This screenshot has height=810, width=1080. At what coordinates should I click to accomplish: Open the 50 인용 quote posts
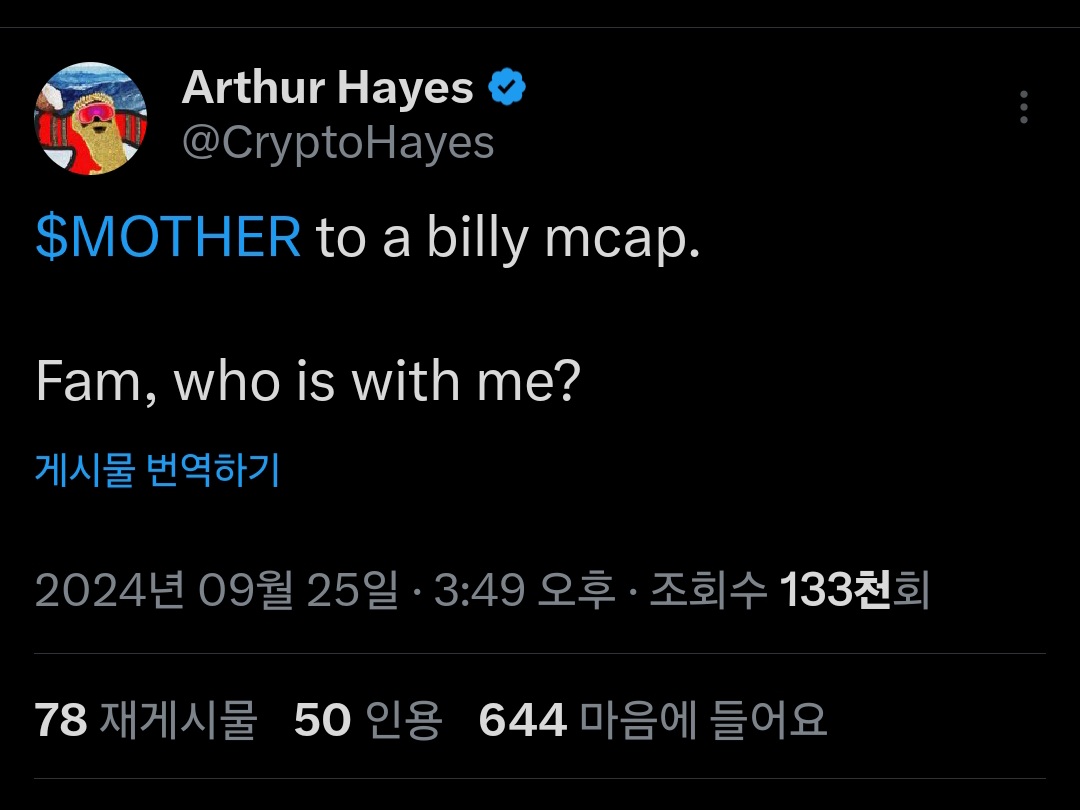point(320,719)
